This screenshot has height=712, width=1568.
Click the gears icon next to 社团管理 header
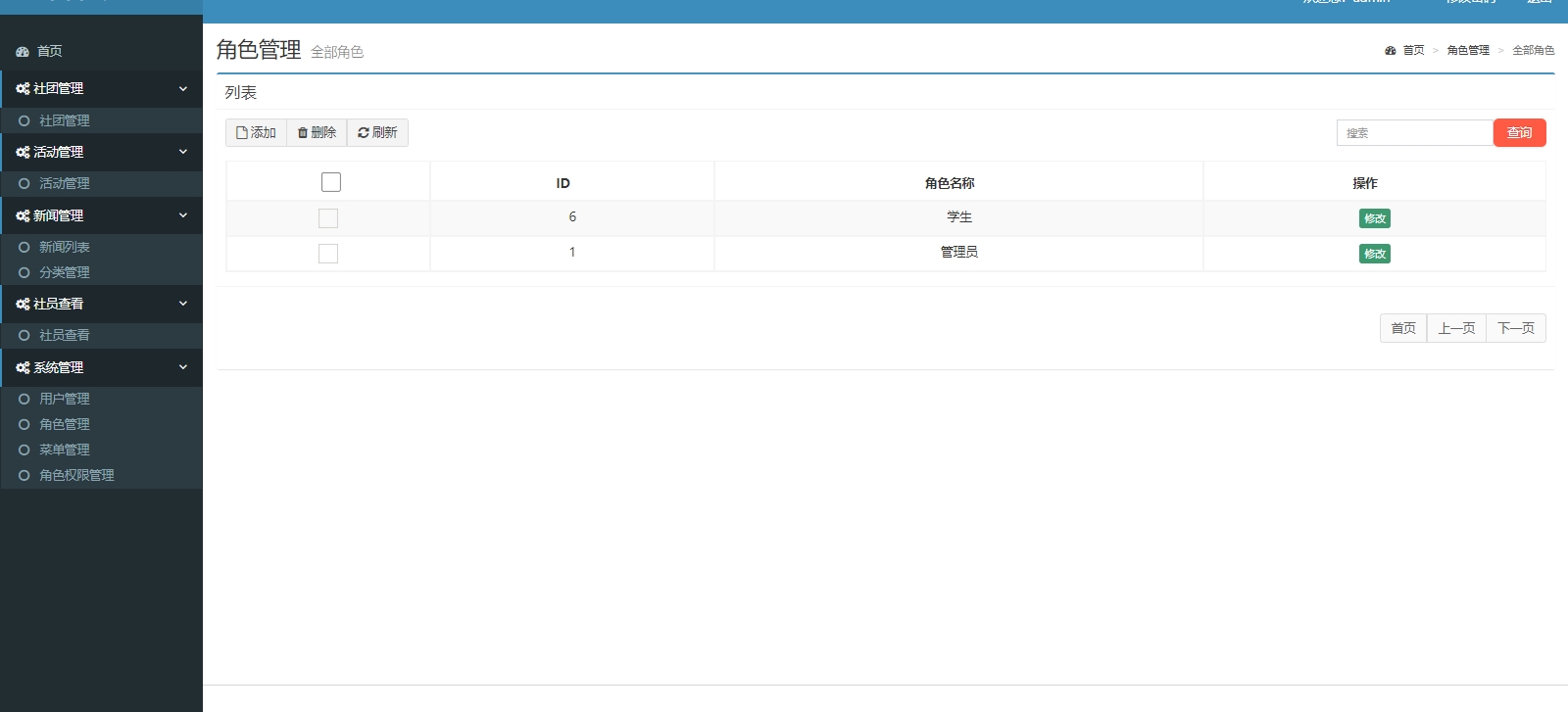(23, 88)
